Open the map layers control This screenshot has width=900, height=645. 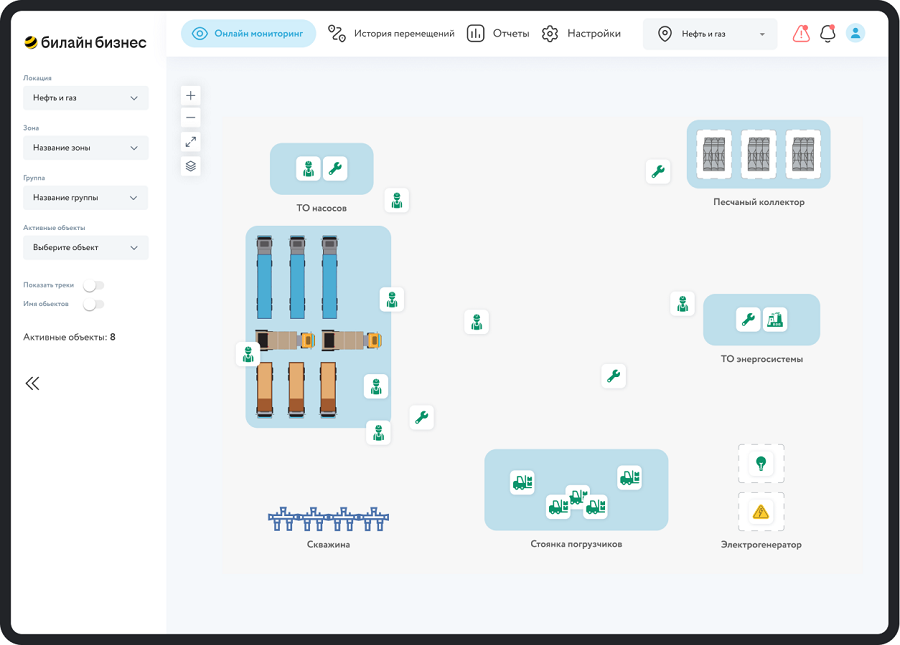191,166
